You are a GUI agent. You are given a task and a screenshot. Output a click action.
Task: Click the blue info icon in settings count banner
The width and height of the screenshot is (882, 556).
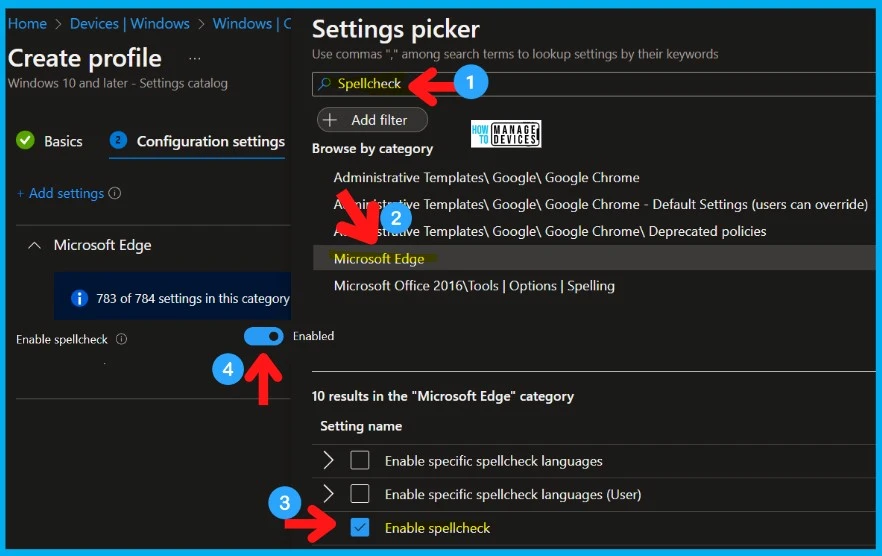pyautogui.click(x=79, y=298)
